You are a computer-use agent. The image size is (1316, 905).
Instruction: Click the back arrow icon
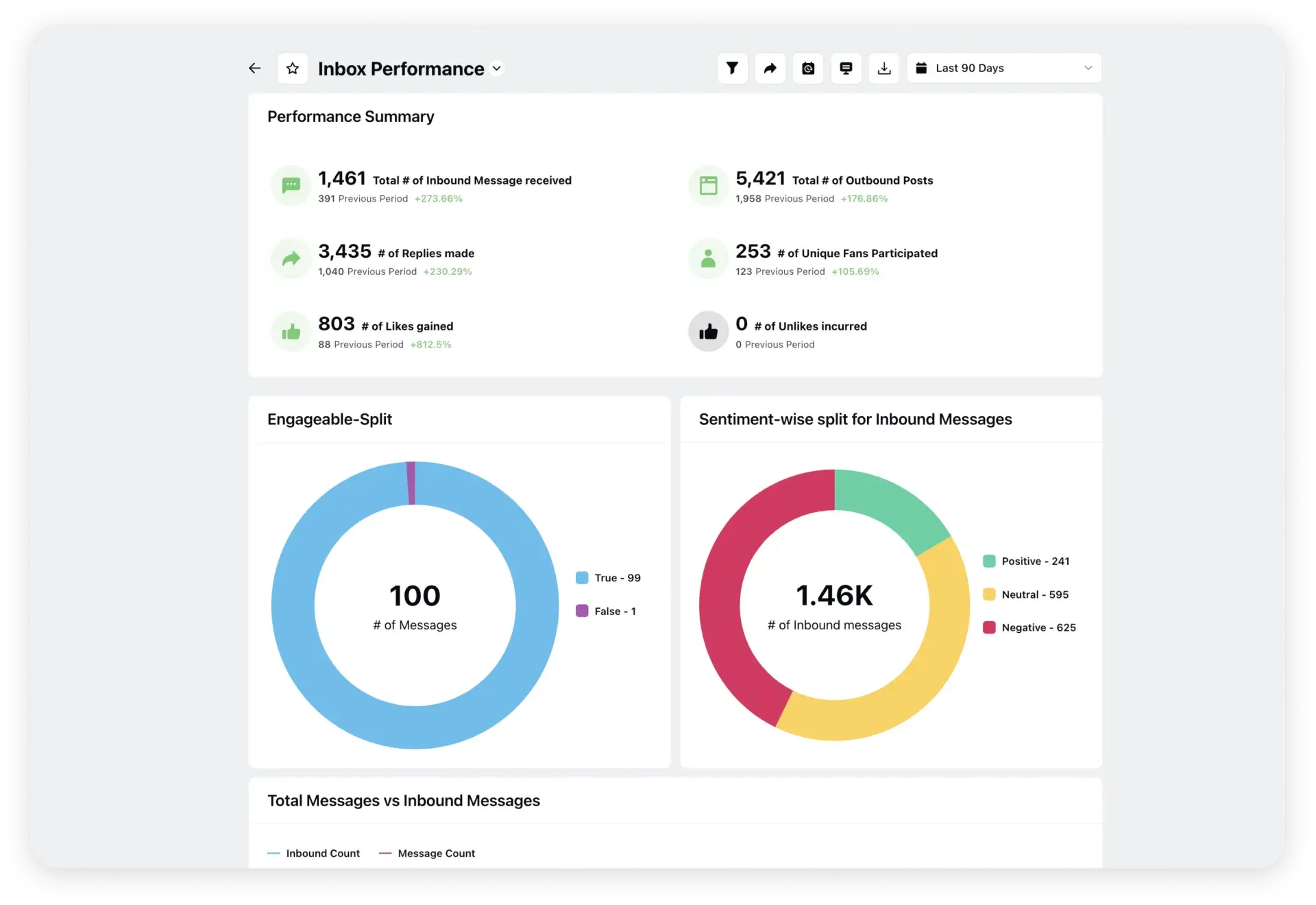click(x=254, y=68)
